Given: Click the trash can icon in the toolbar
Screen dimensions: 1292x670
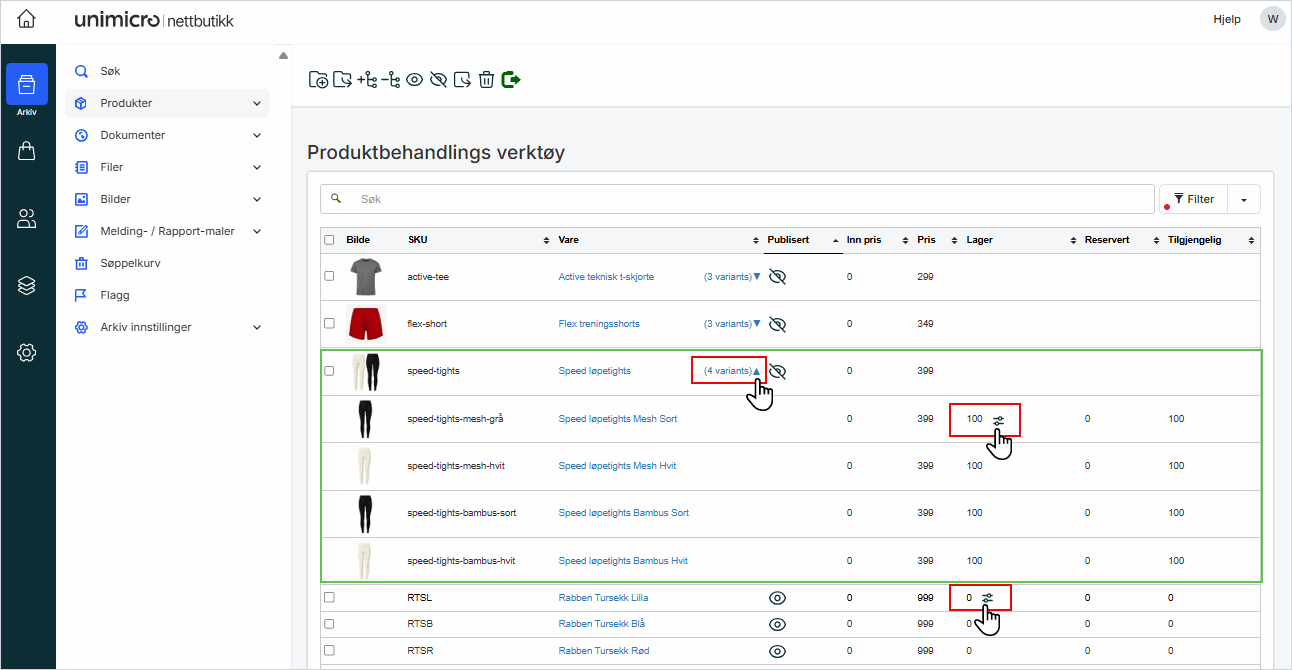Looking at the screenshot, I should pyautogui.click(x=486, y=80).
